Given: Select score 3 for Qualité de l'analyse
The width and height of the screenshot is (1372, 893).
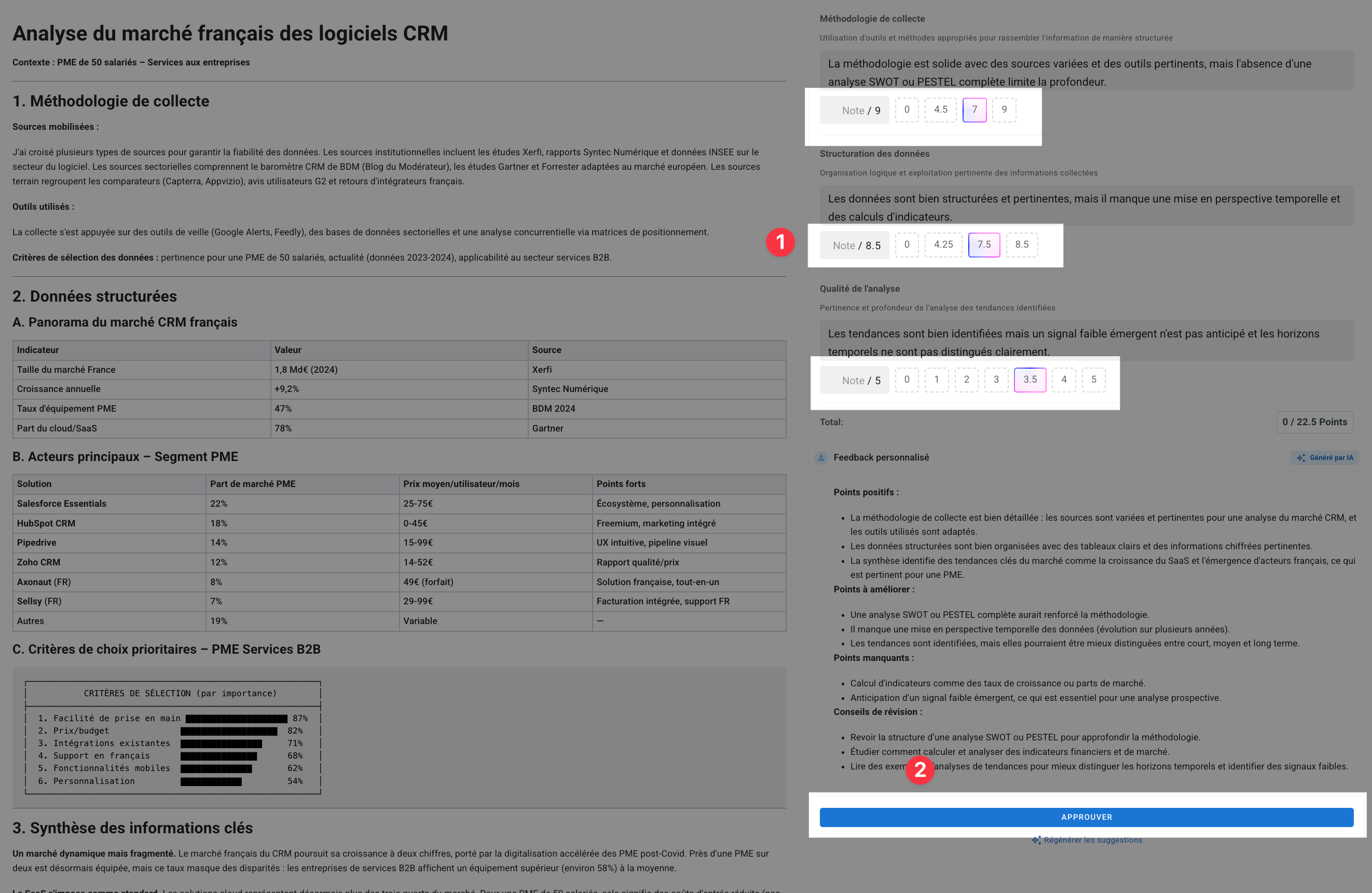Looking at the screenshot, I should coord(996,380).
